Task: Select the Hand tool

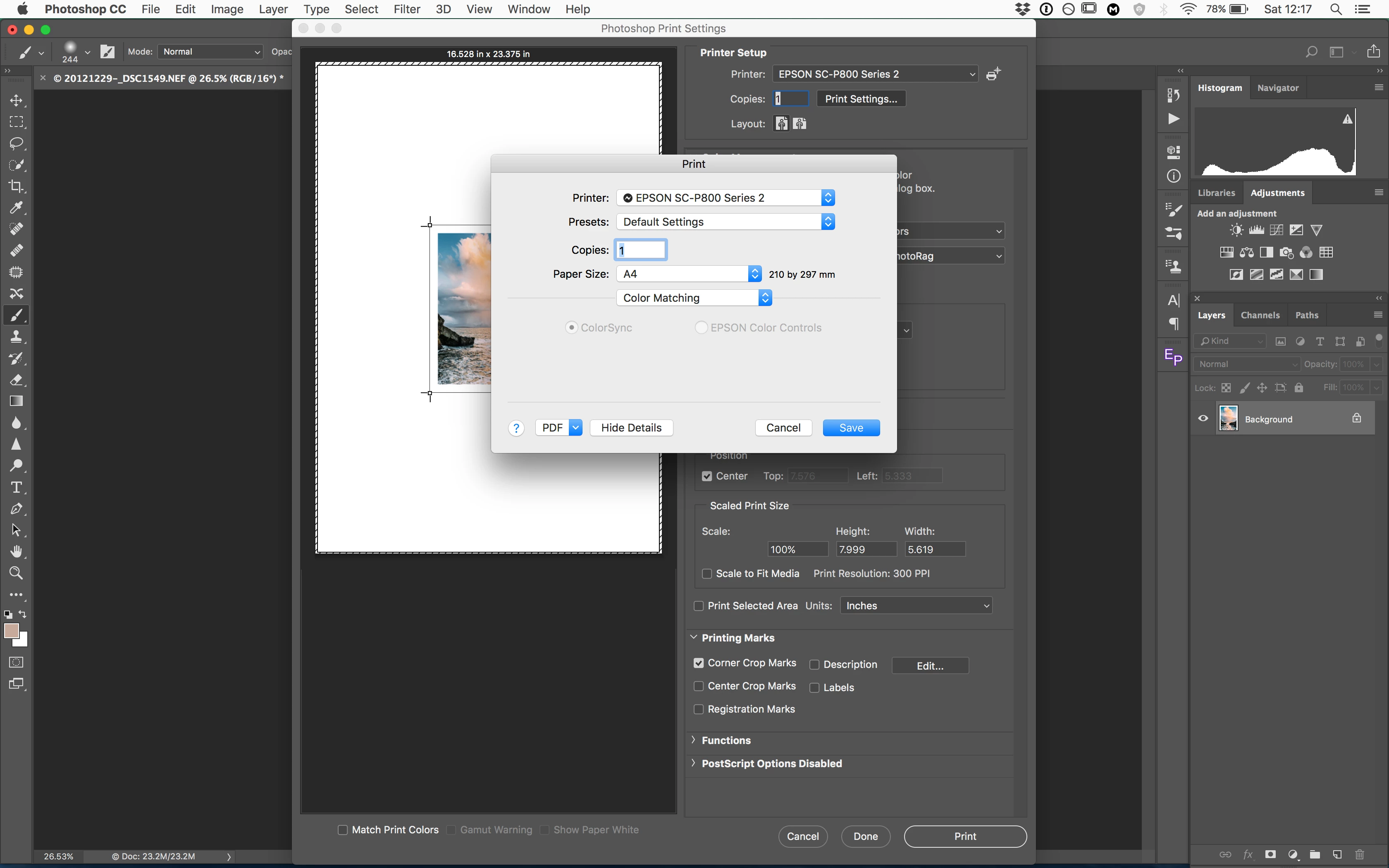Action: [x=16, y=551]
